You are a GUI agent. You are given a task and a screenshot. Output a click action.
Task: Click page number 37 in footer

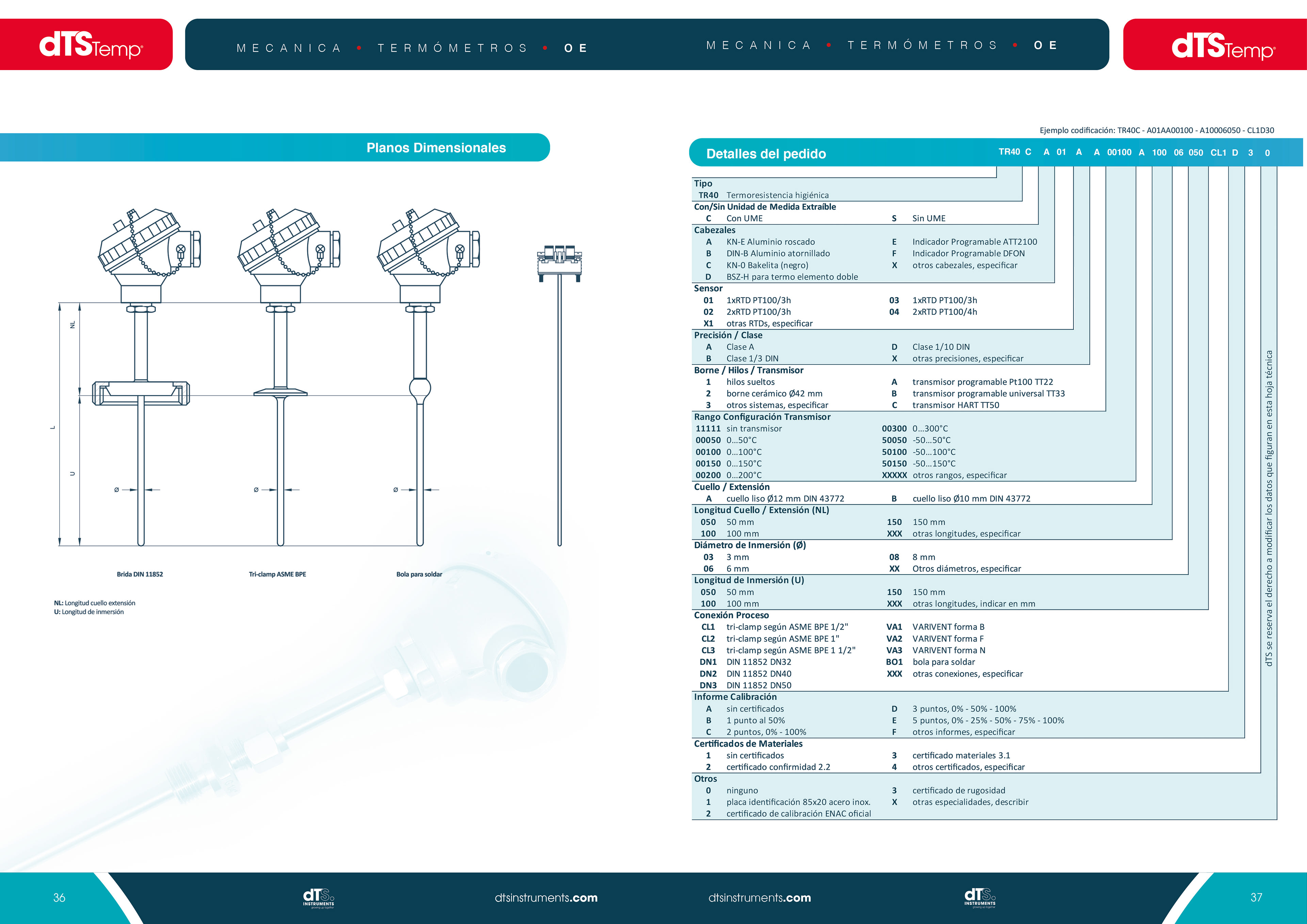tap(1256, 897)
